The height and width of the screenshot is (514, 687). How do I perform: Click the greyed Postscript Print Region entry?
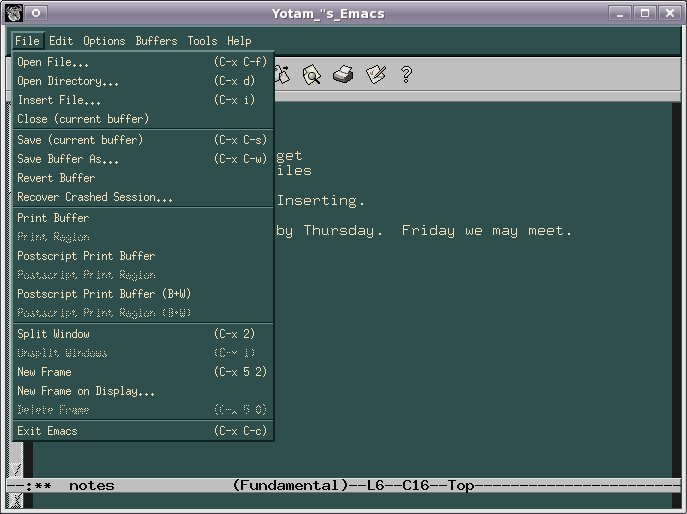pyautogui.click(x=143, y=275)
